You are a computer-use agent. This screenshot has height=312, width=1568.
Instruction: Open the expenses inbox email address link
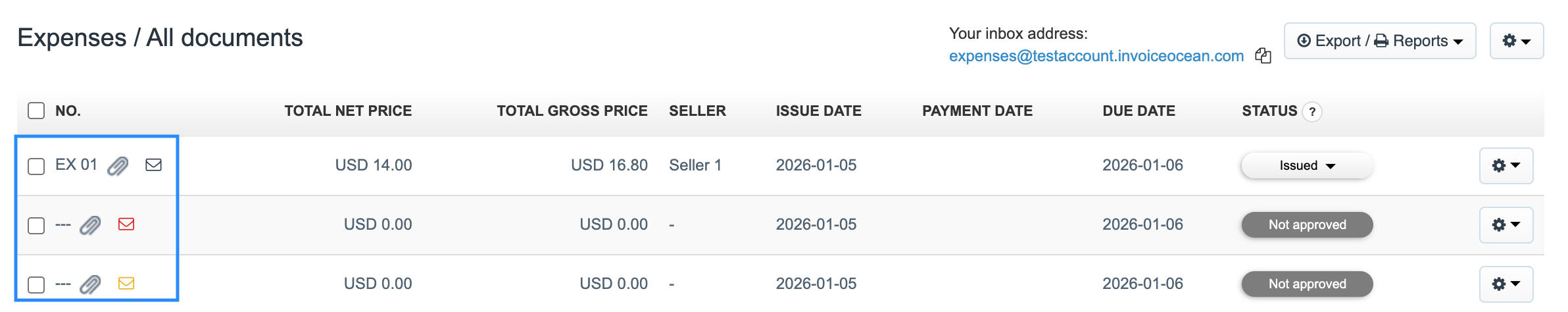click(1096, 56)
